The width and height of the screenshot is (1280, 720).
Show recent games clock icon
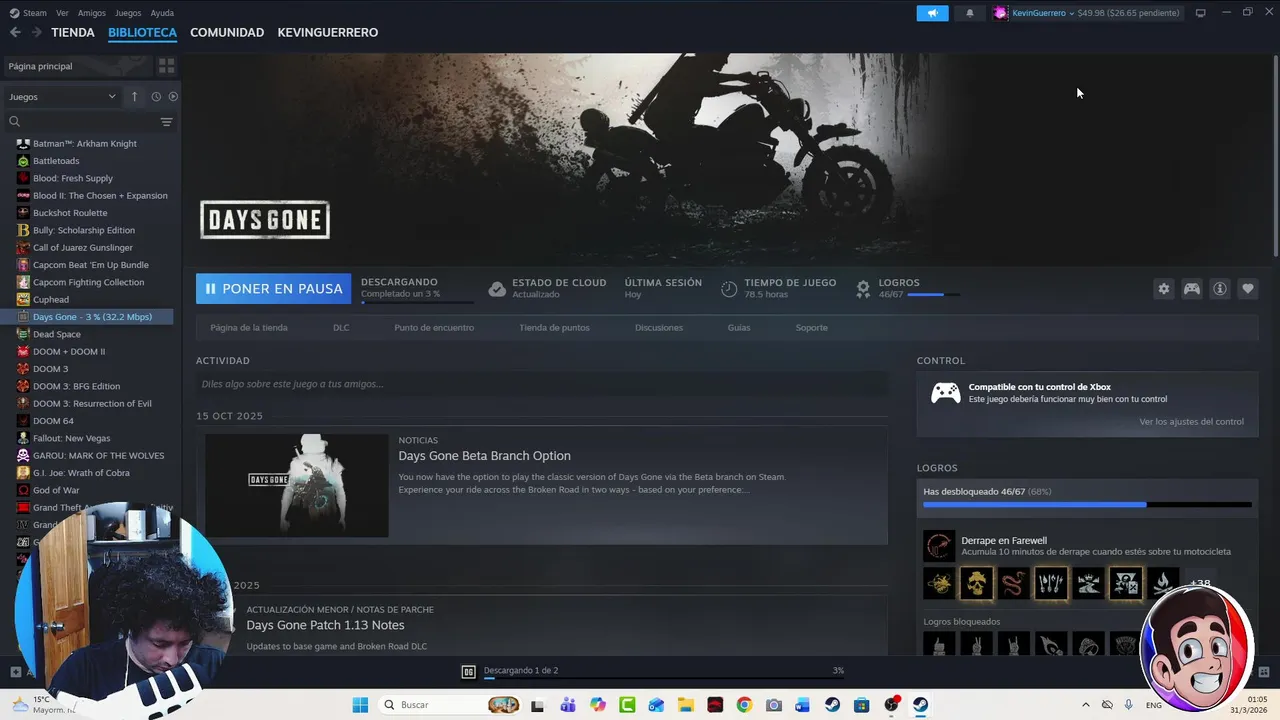point(156,96)
